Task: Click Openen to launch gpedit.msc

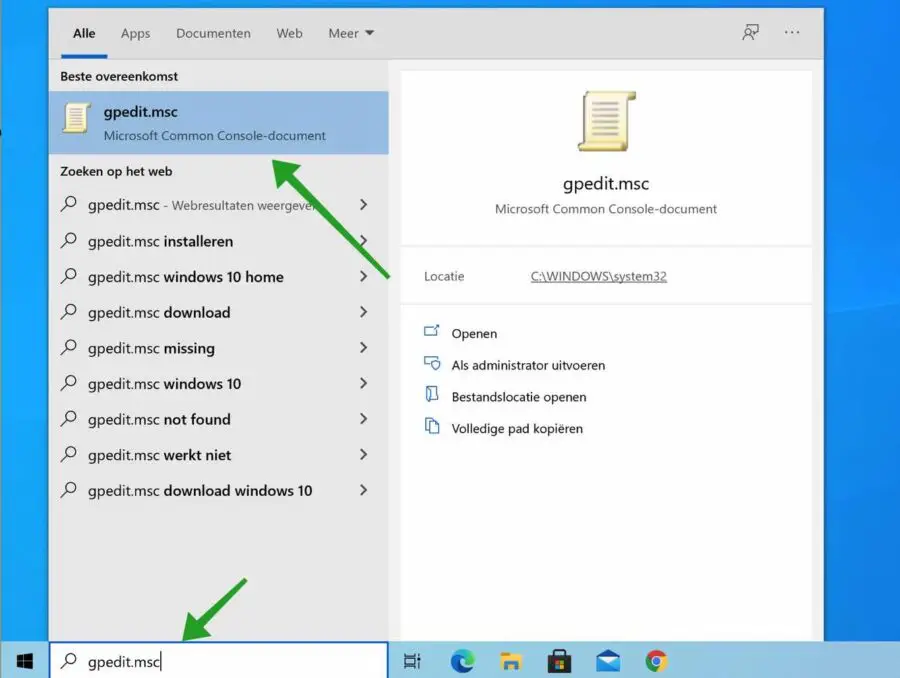Action: pos(474,334)
